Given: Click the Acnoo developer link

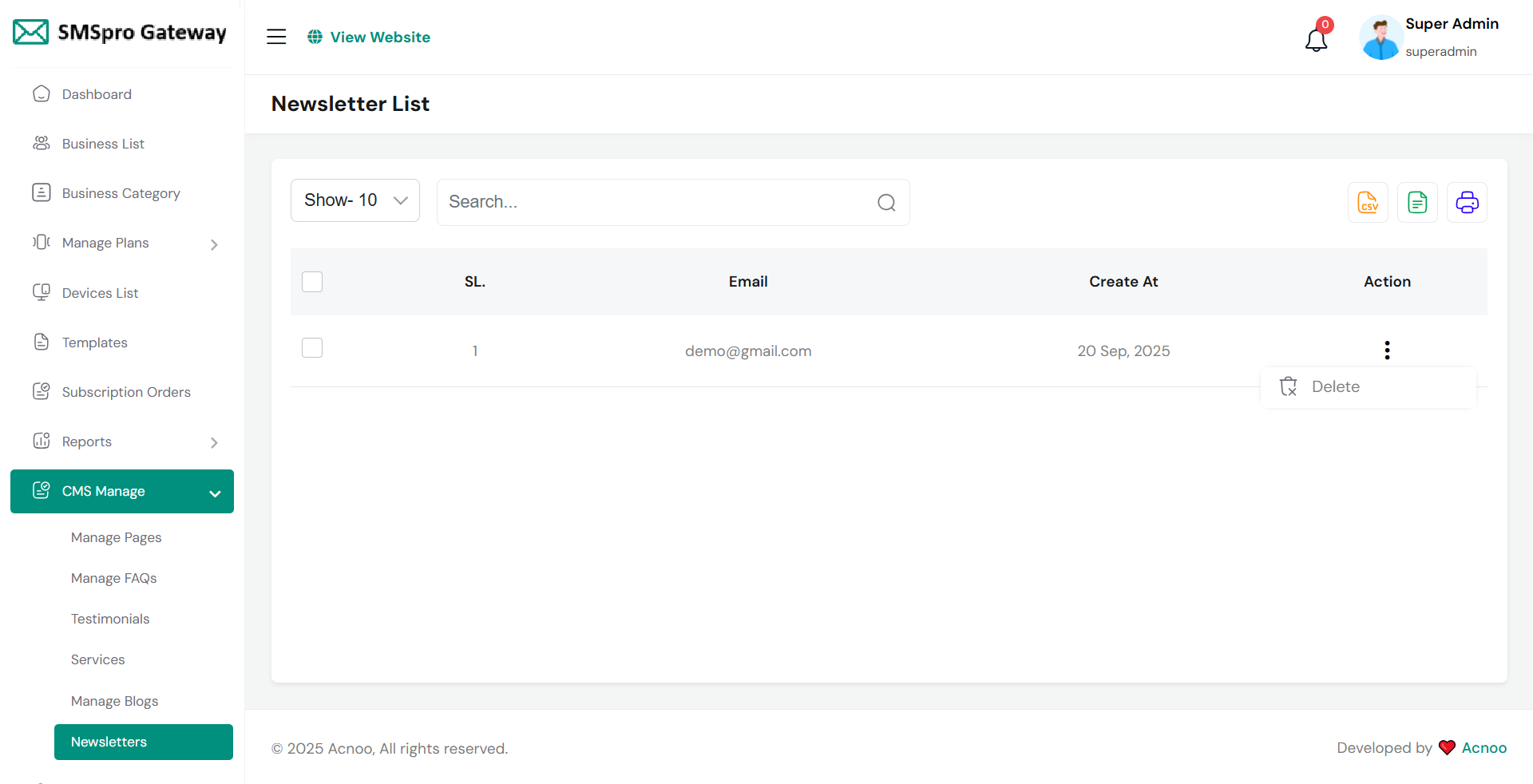Looking at the screenshot, I should [1483, 748].
